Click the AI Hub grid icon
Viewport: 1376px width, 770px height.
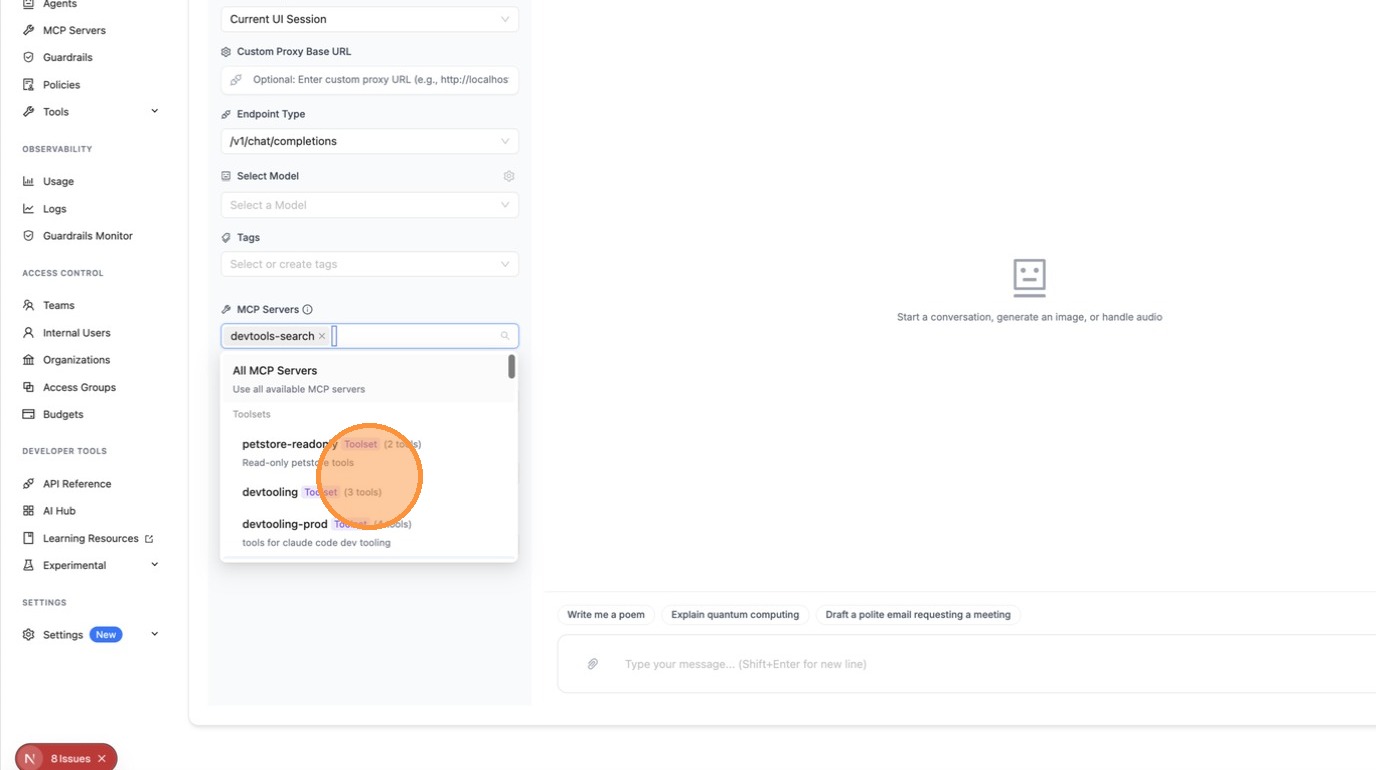(x=28, y=510)
